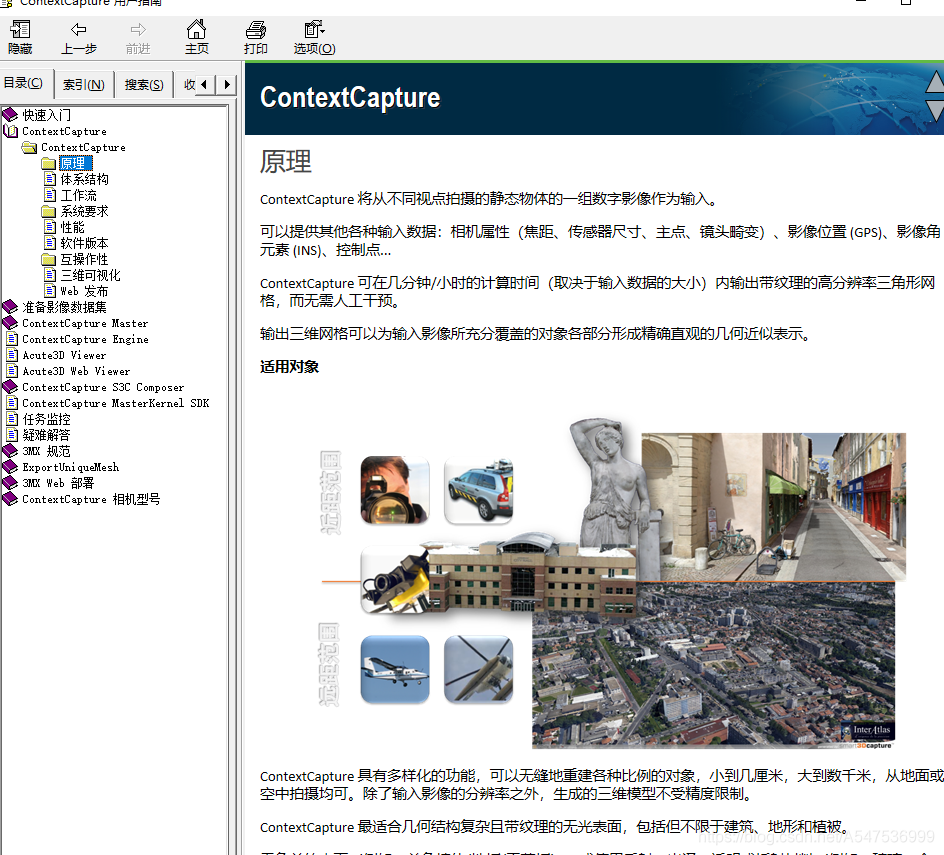Open the Options 选项(O) toolbar icon
Screen dimensions: 944x855
pos(314,29)
